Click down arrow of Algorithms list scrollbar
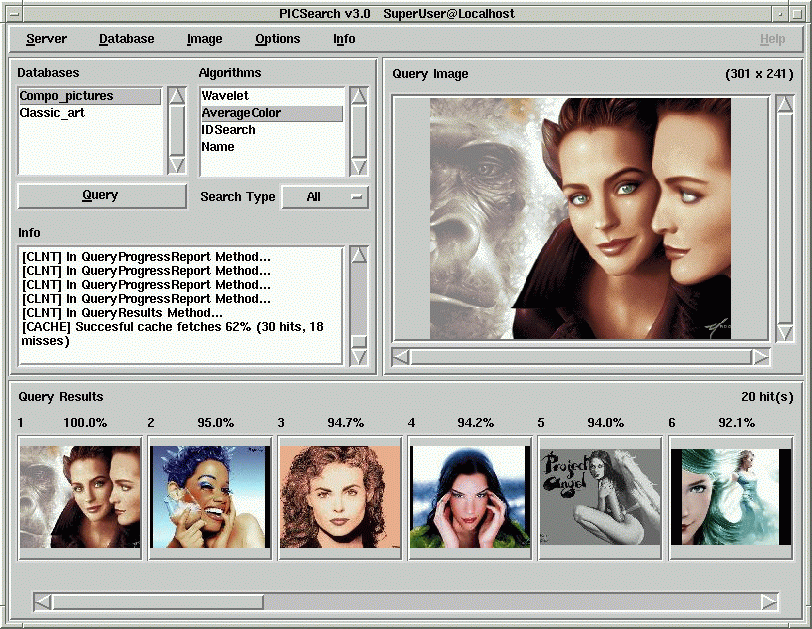 358,167
